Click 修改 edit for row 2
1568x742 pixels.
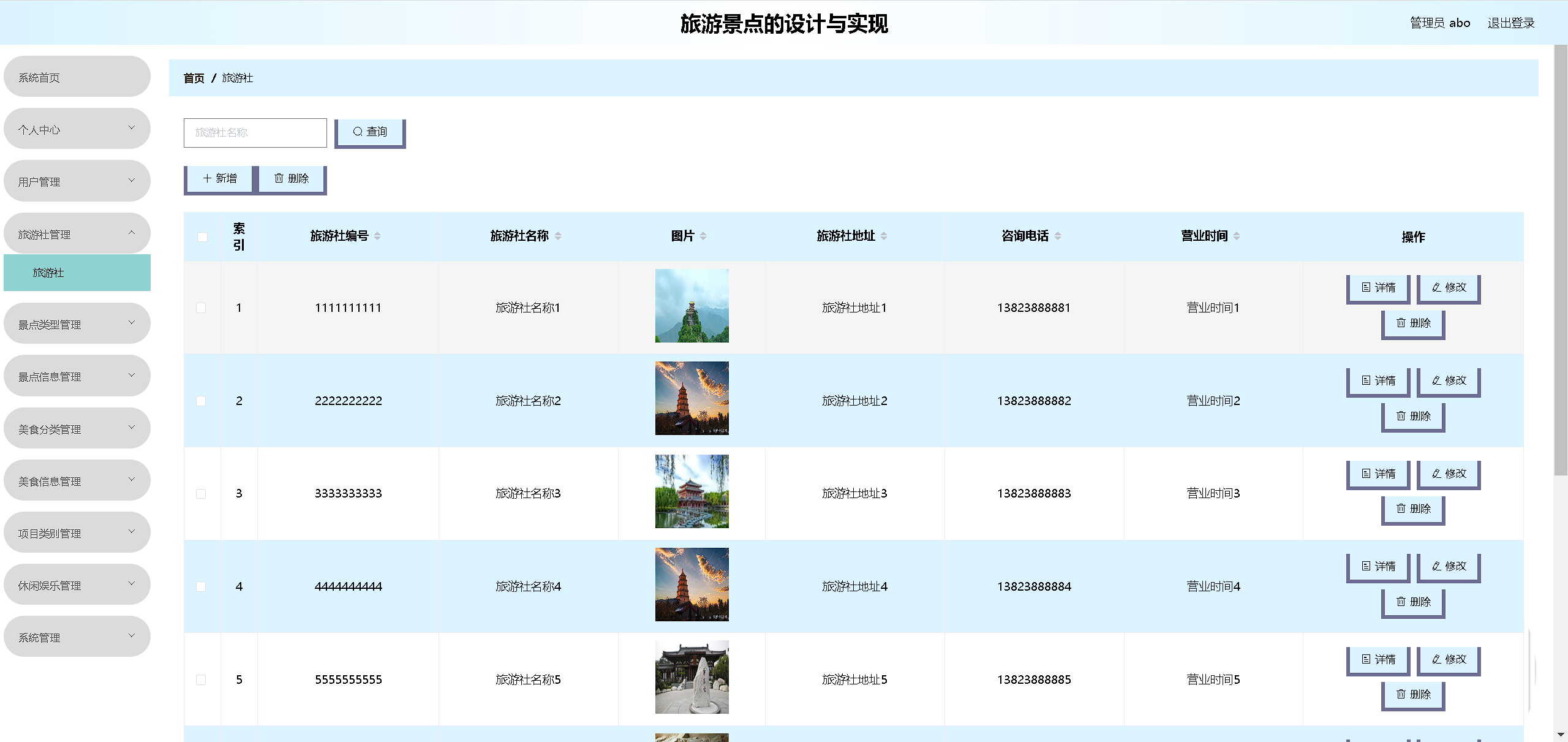[1449, 381]
